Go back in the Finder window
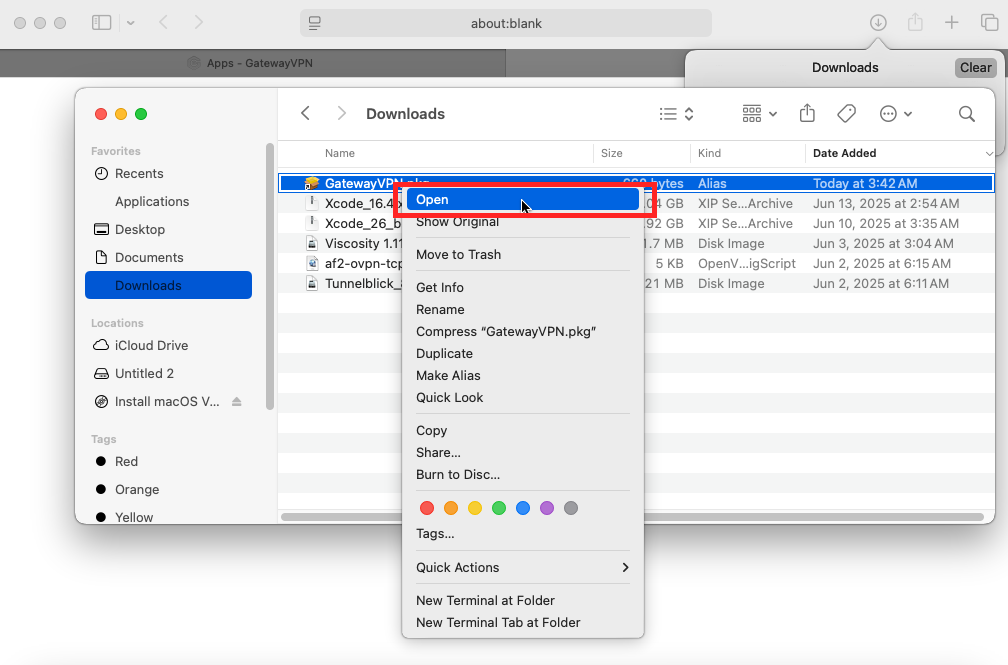The height and width of the screenshot is (665, 1008). (306, 114)
